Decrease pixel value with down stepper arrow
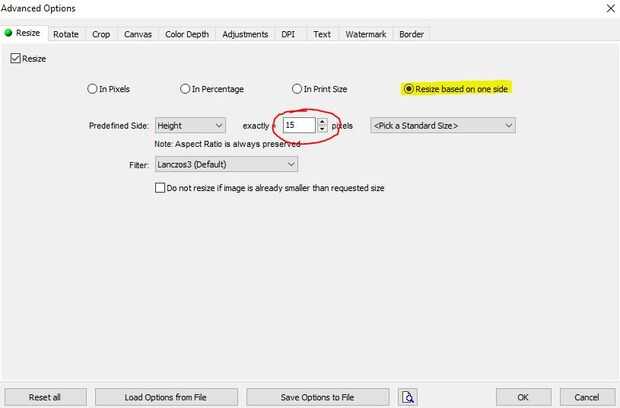This screenshot has height=408, width=620. click(x=322, y=129)
